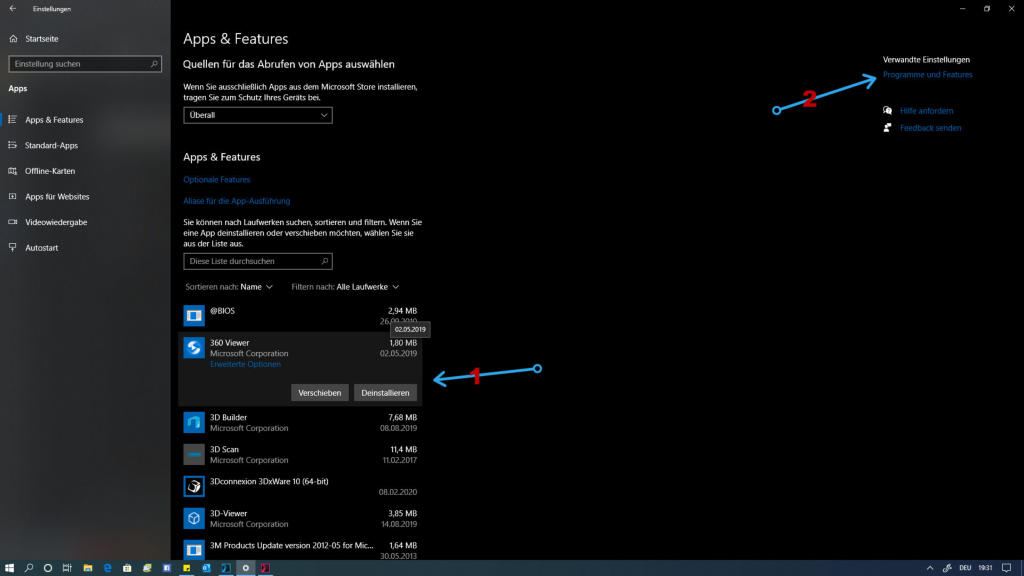
Task: Click the Verschieben button
Action: [320, 392]
